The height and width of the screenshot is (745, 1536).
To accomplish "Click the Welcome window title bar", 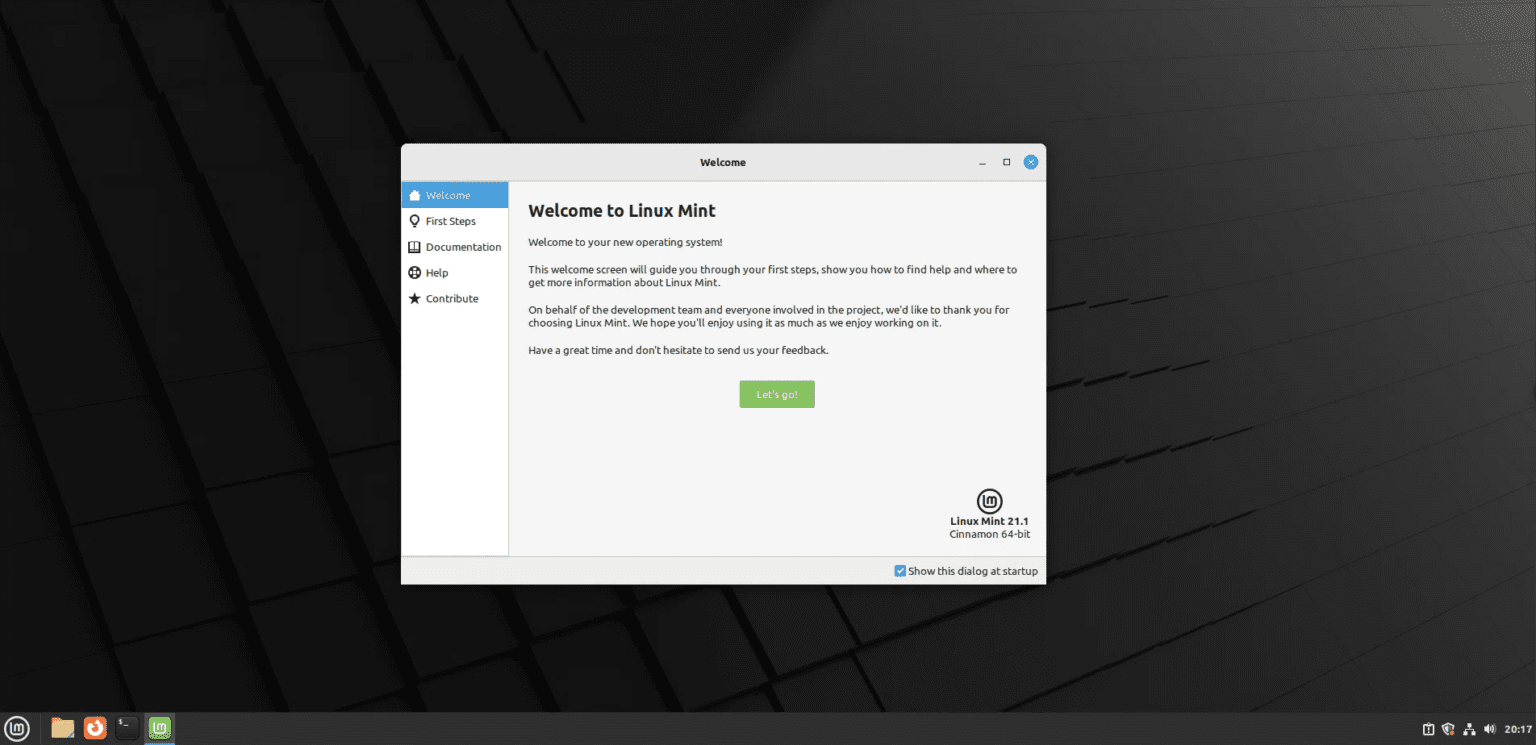I will (x=722, y=162).
